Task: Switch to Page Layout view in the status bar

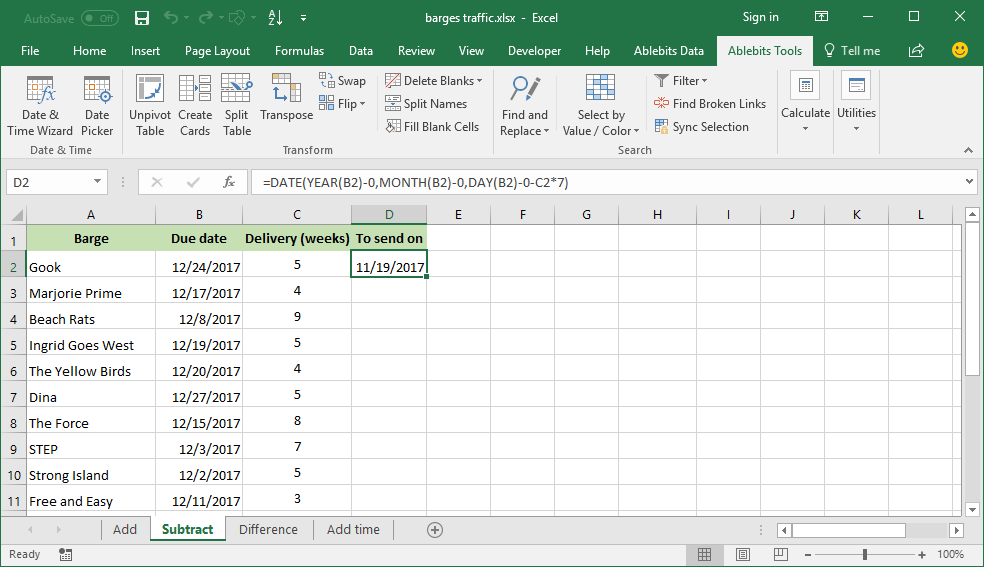Action: coord(743,554)
